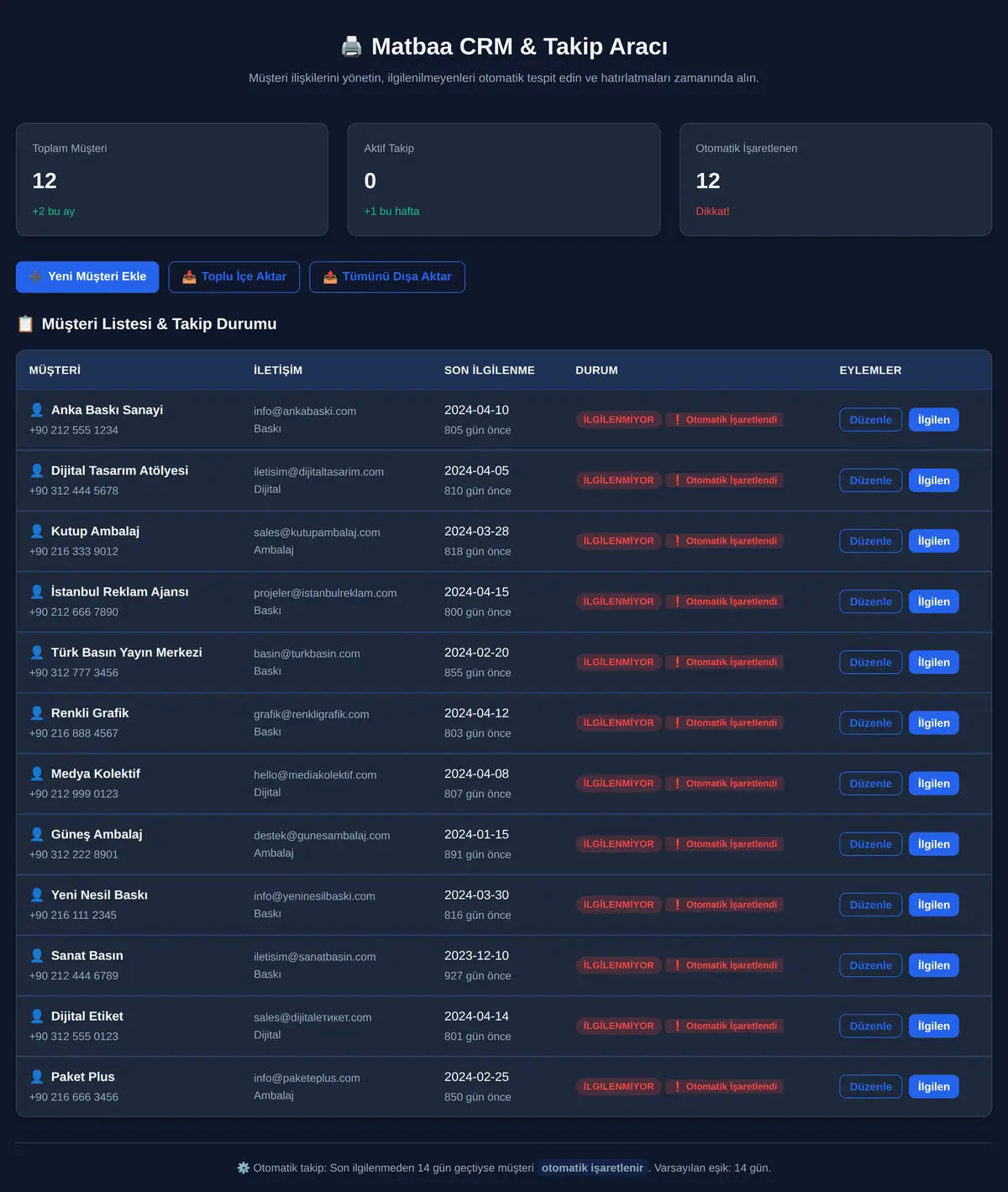Click the highlighted 'otomatik işaretlenir' footer text
The height and width of the screenshot is (1192, 1008).
[592, 1168]
